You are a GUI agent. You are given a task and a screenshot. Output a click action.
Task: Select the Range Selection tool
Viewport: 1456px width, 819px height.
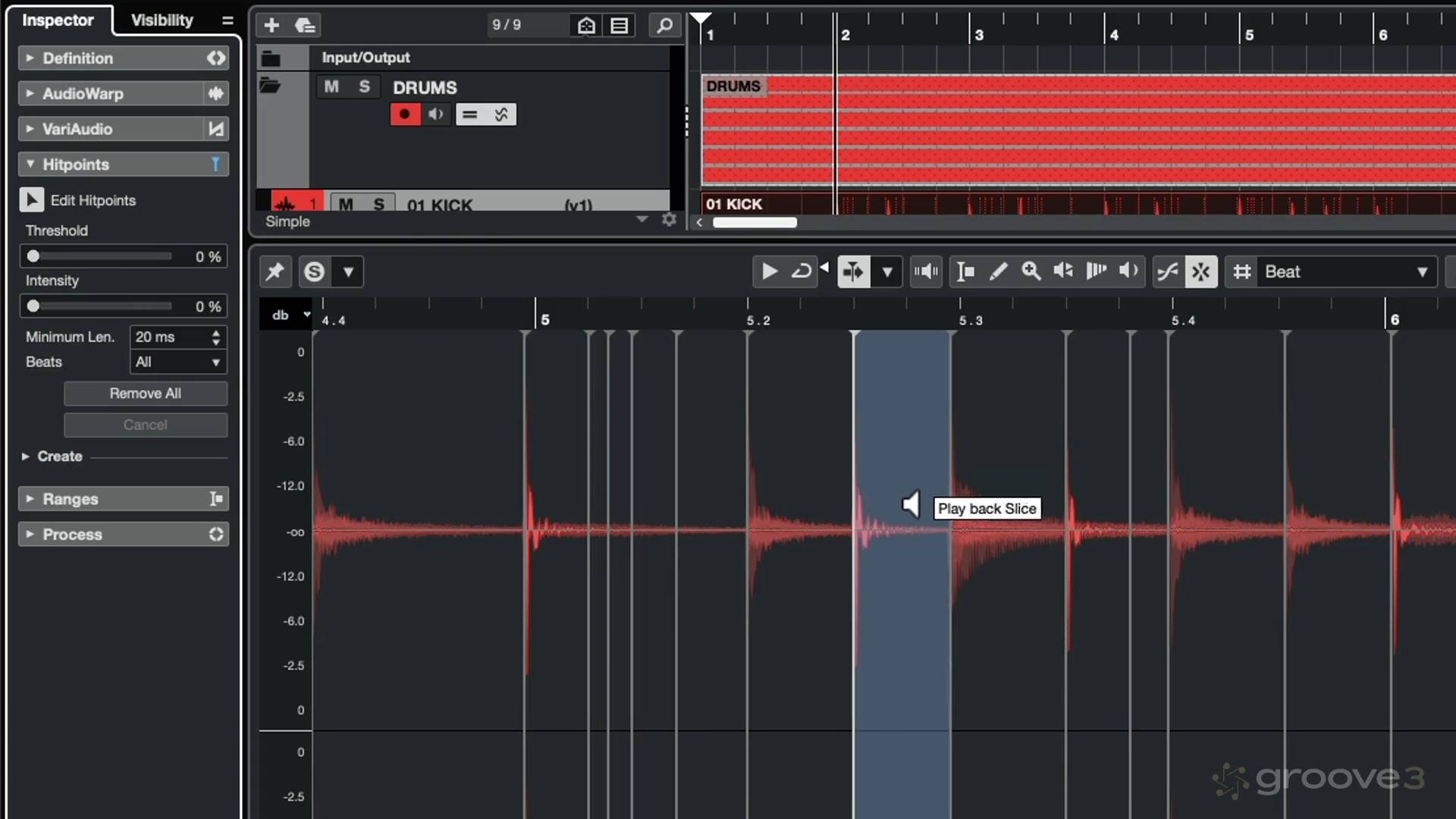pos(965,271)
